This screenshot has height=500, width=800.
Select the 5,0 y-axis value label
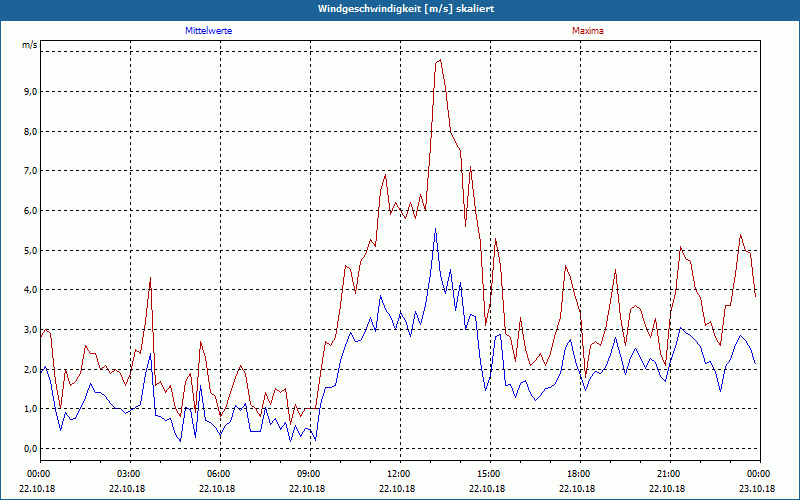coord(30,250)
